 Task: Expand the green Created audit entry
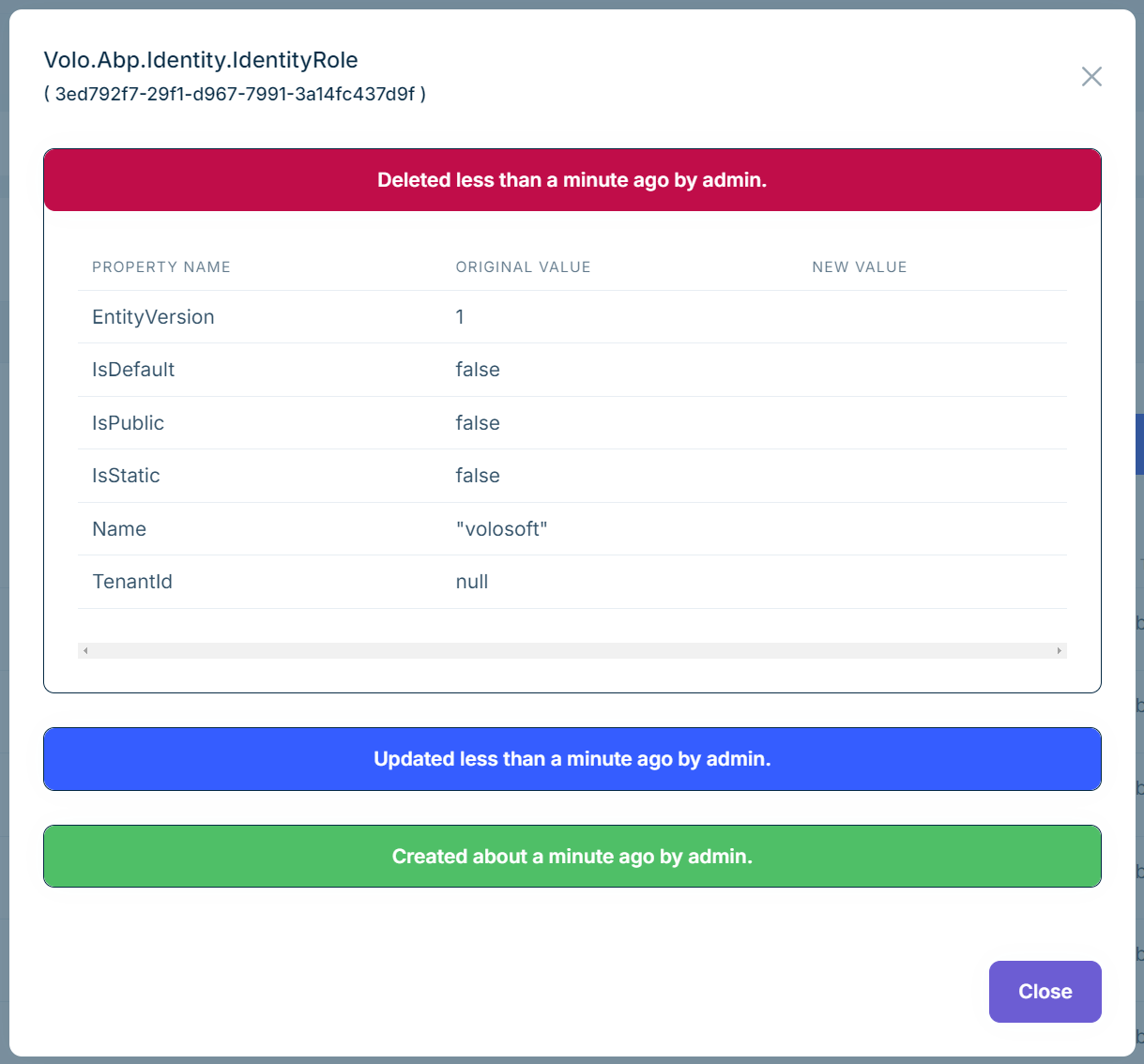pyautogui.click(x=572, y=856)
